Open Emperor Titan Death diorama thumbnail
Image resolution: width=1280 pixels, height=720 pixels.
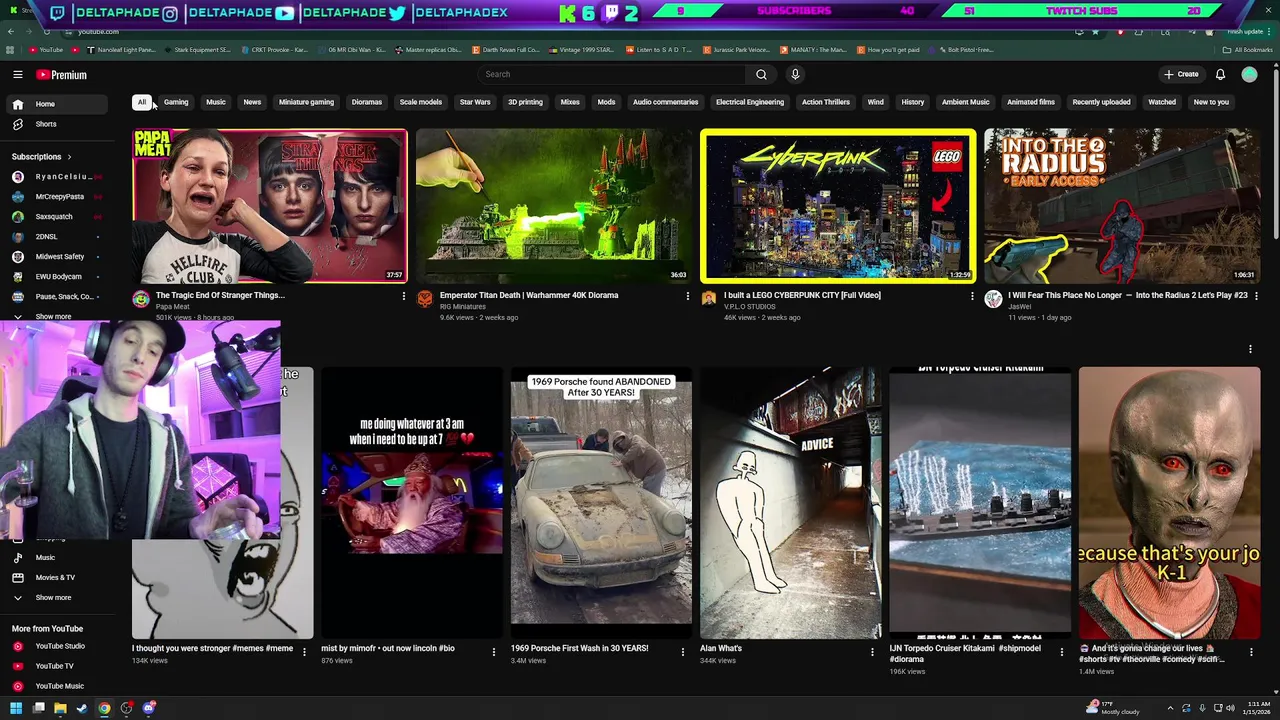(554, 206)
